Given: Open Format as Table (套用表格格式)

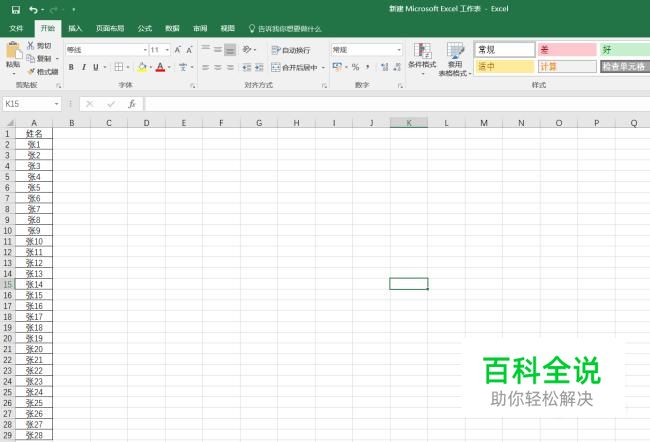Looking at the screenshot, I should pos(455,59).
